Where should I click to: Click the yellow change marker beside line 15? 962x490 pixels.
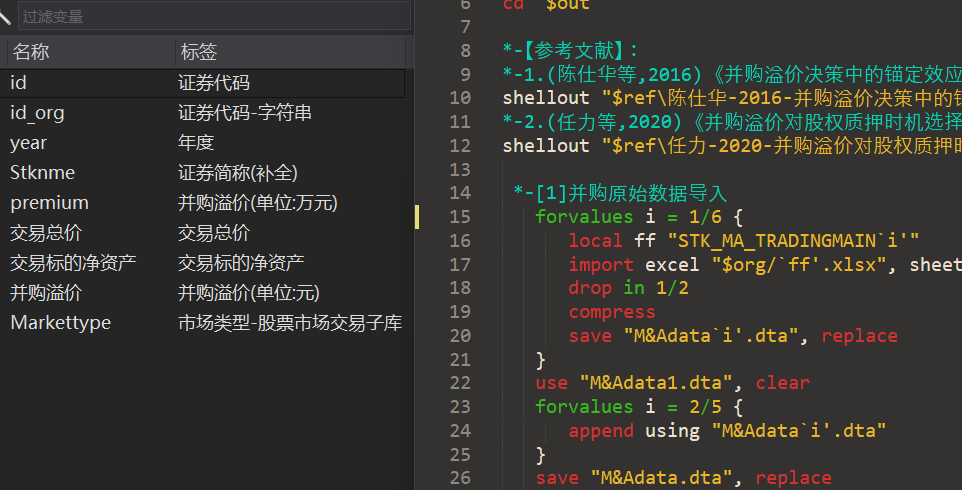pos(418,217)
